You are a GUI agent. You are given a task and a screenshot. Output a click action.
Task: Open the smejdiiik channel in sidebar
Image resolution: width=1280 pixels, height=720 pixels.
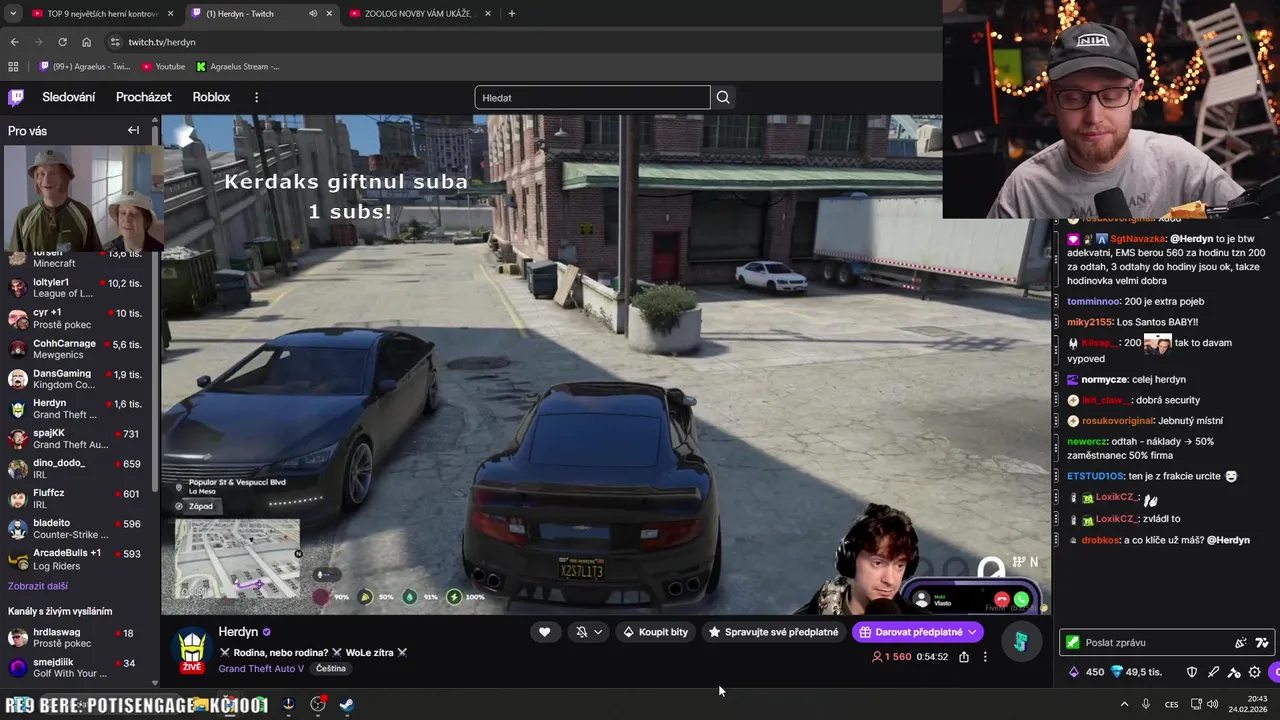pyautogui.click(x=78, y=668)
